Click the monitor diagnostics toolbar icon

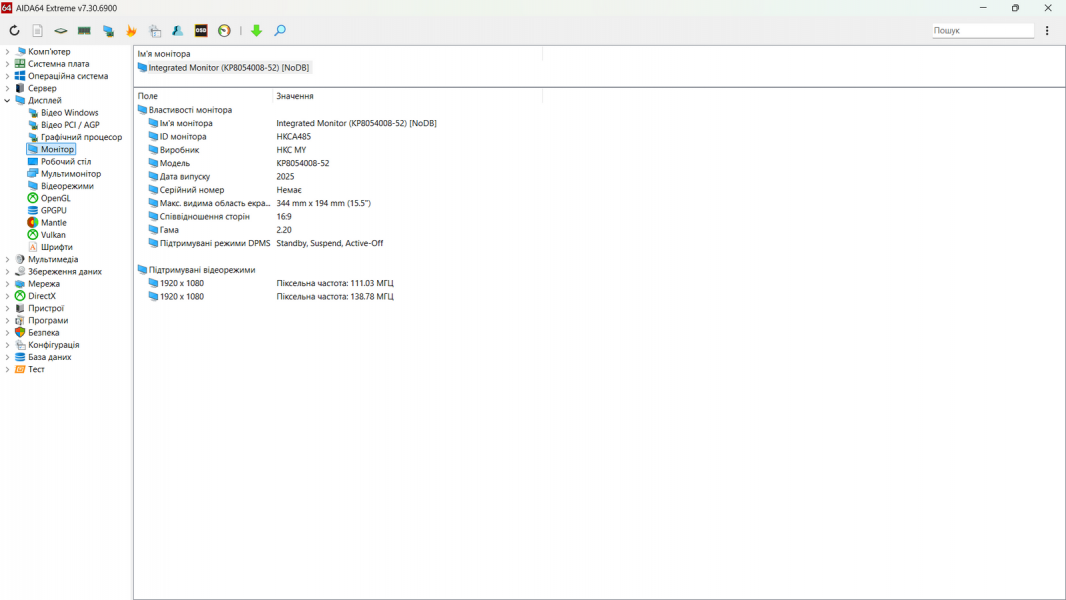pyautogui.click(x=108, y=31)
